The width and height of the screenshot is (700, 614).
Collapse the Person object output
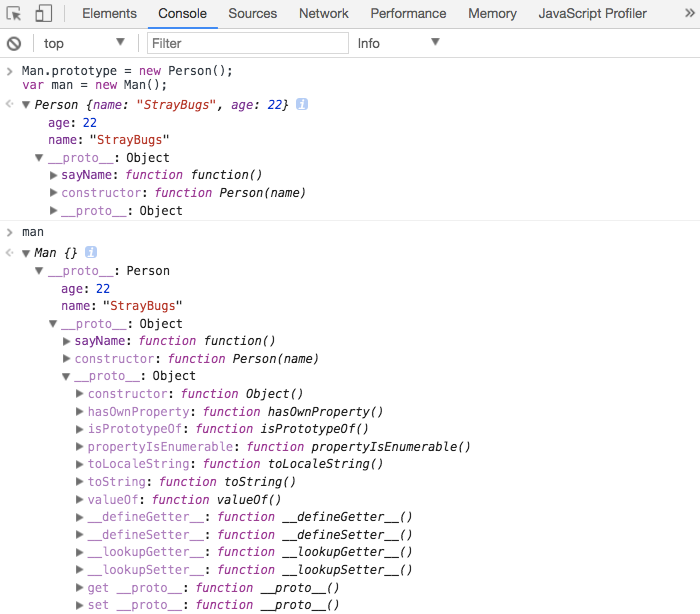pos(26,105)
